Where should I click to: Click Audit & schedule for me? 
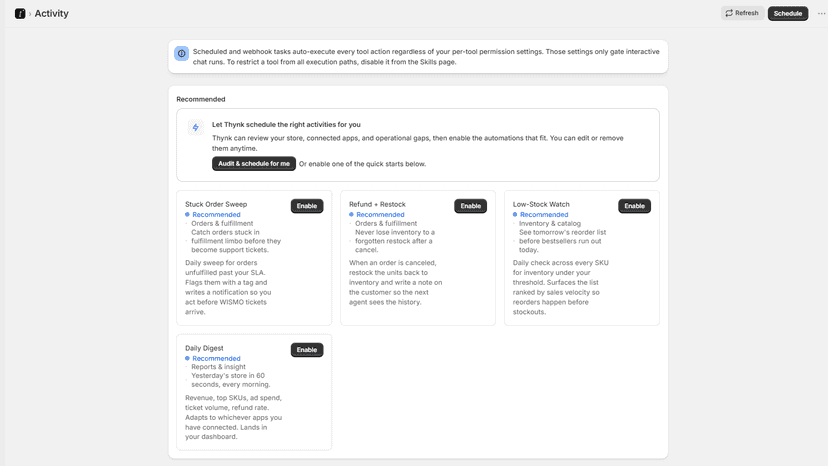(x=254, y=164)
